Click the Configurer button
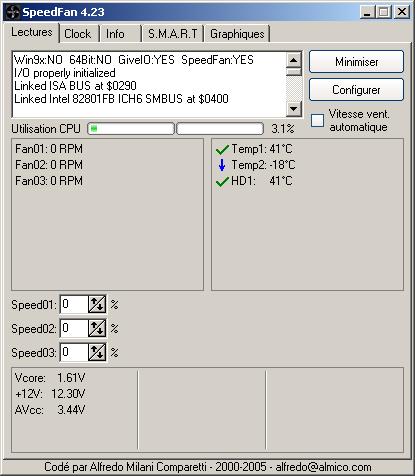Screen dimensions: 415x476 (356, 90)
